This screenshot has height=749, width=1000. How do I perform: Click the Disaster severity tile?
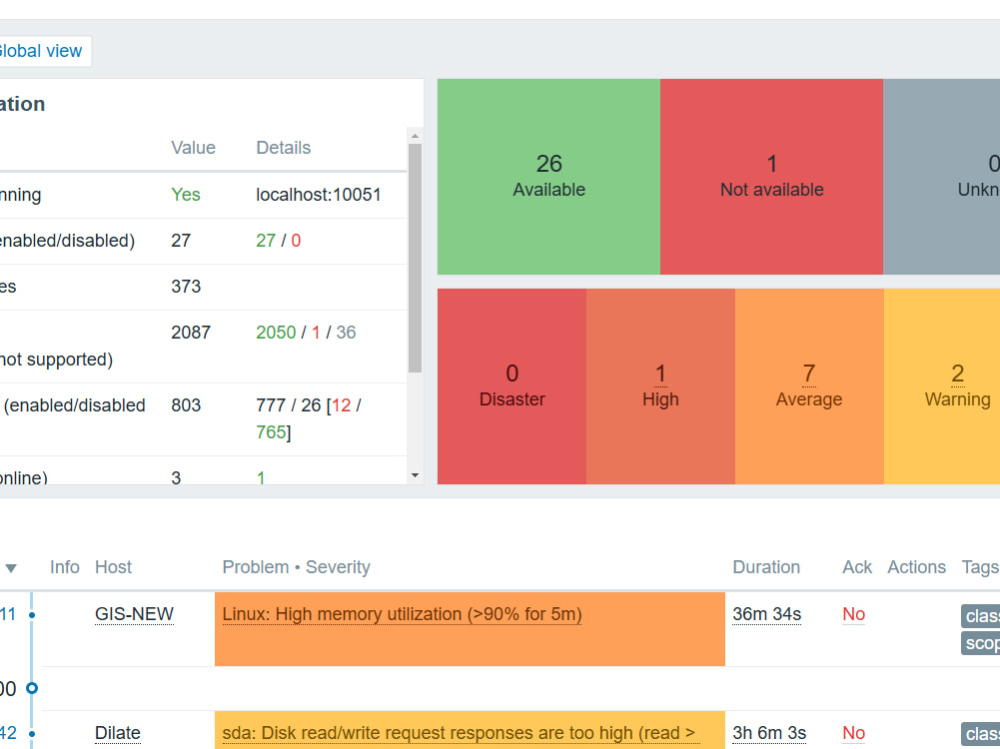click(512, 386)
